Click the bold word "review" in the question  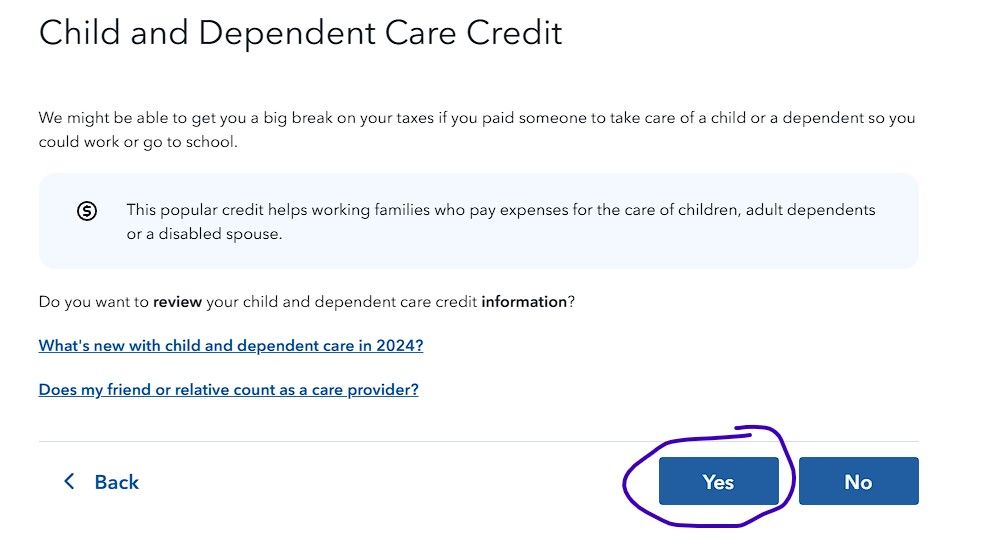(177, 301)
